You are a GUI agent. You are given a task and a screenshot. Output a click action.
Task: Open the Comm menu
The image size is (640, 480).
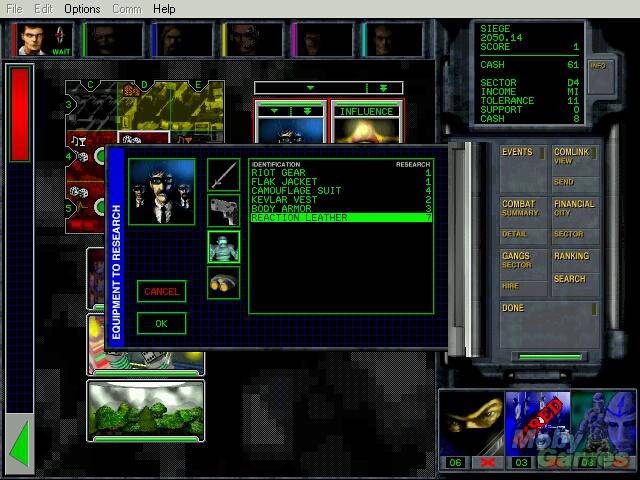tap(127, 9)
